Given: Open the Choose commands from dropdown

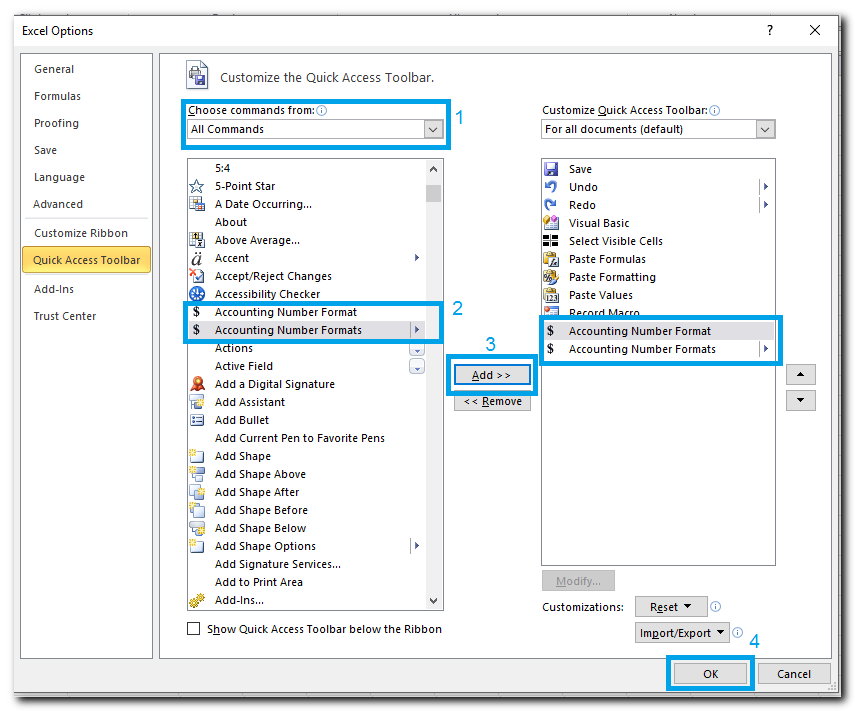Looking at the screenshot, I should coord(432,129).
